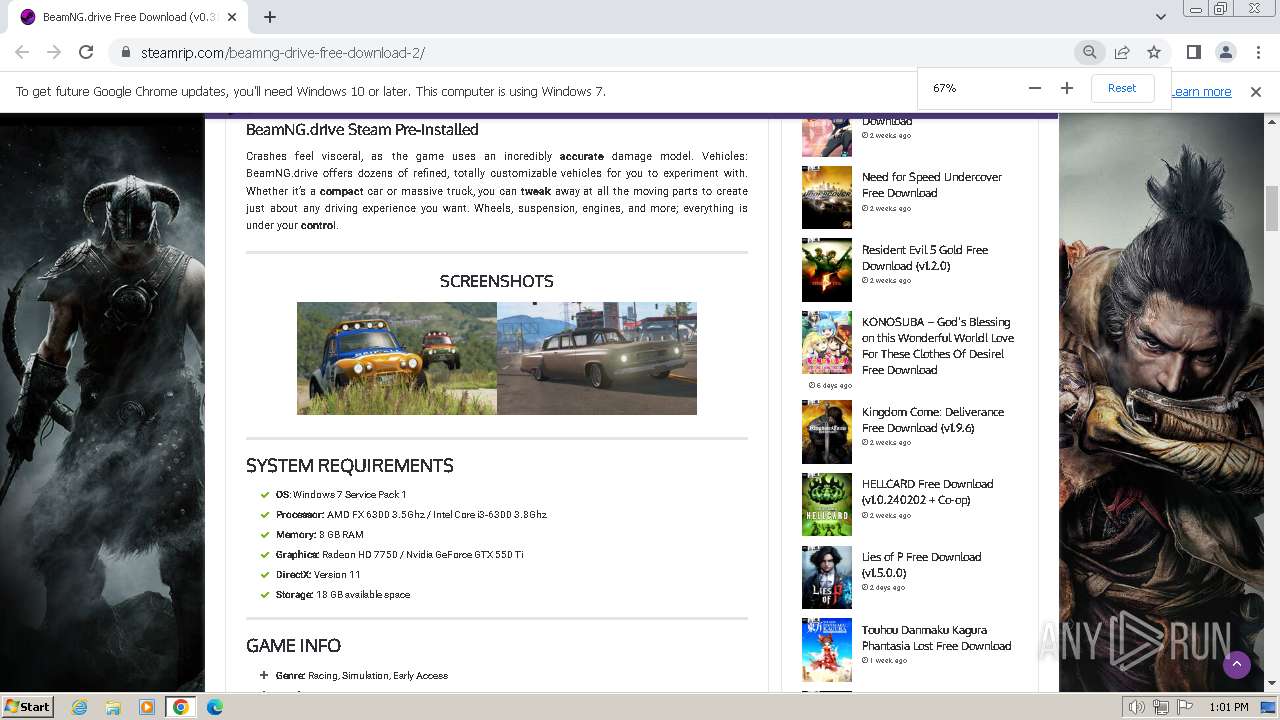Open Kingdom Come: Deliverance Free Download link
Screen dimensions: 1280x720
(x=933, y=420)
